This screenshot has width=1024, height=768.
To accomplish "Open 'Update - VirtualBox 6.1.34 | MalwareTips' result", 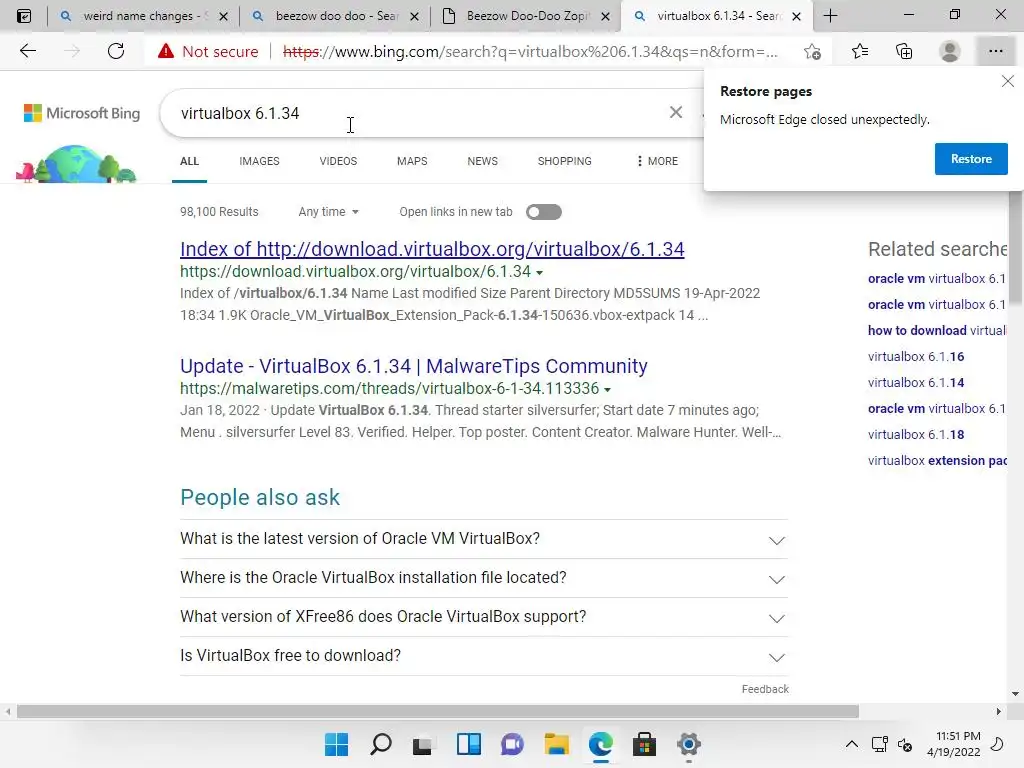I will pos(414,366).
